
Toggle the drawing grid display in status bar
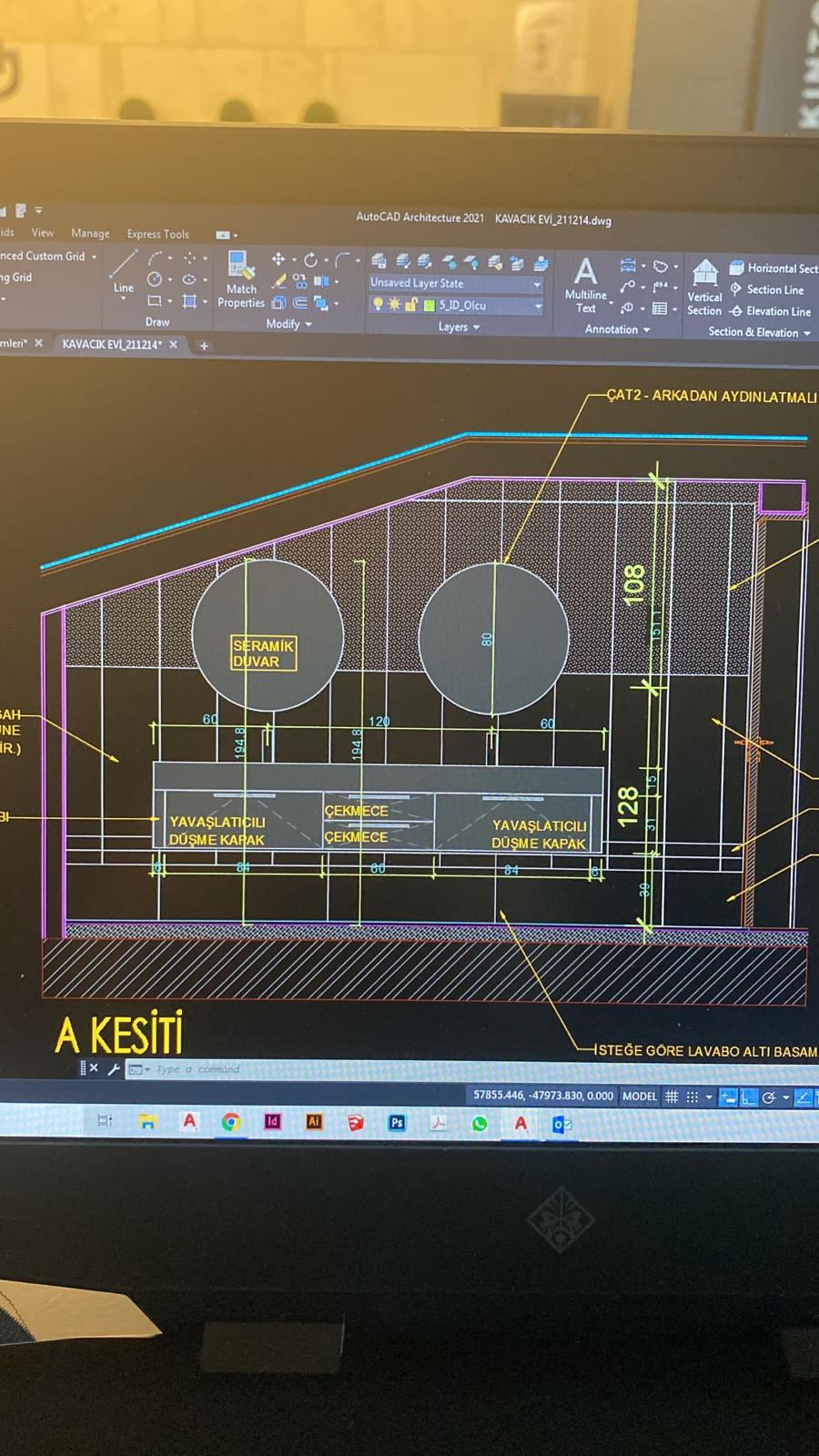pyautogui.click(x=672, y=1097)
